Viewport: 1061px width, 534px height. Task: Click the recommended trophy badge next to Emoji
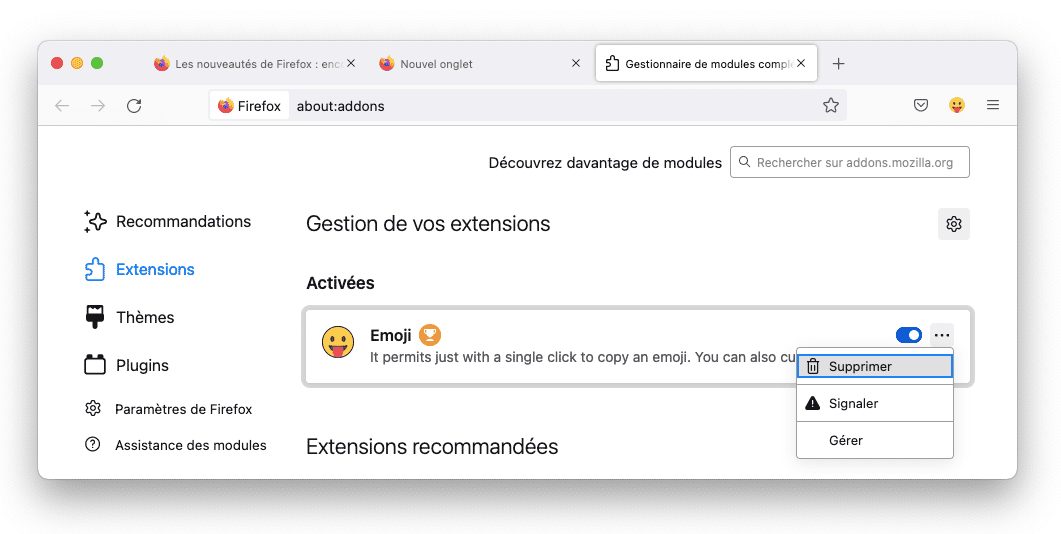[430, 334]
